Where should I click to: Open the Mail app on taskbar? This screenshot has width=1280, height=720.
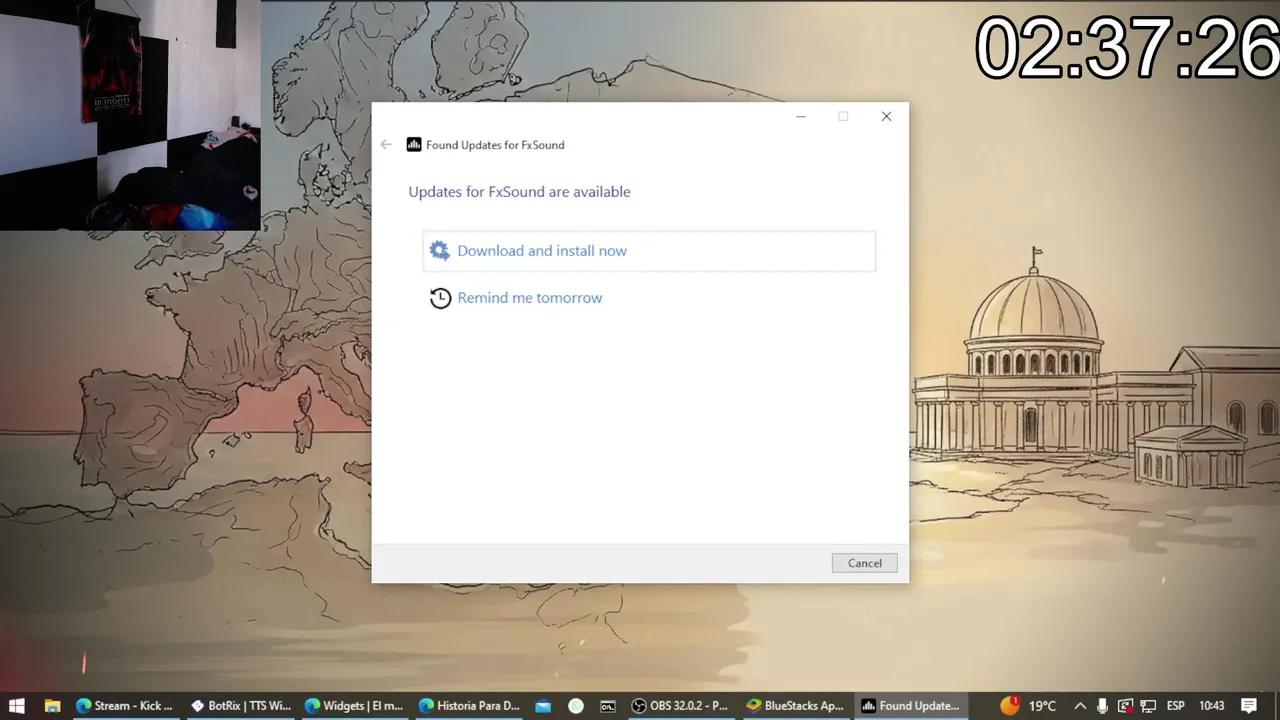coord(543,706)
